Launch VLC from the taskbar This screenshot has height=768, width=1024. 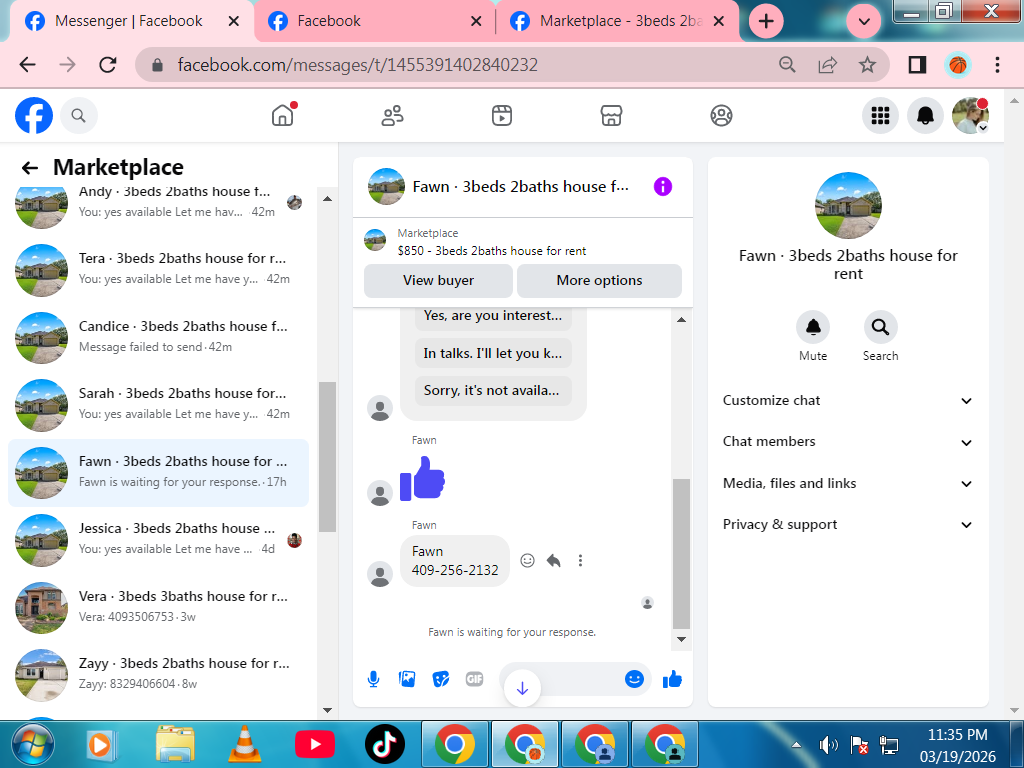[244, 744]
